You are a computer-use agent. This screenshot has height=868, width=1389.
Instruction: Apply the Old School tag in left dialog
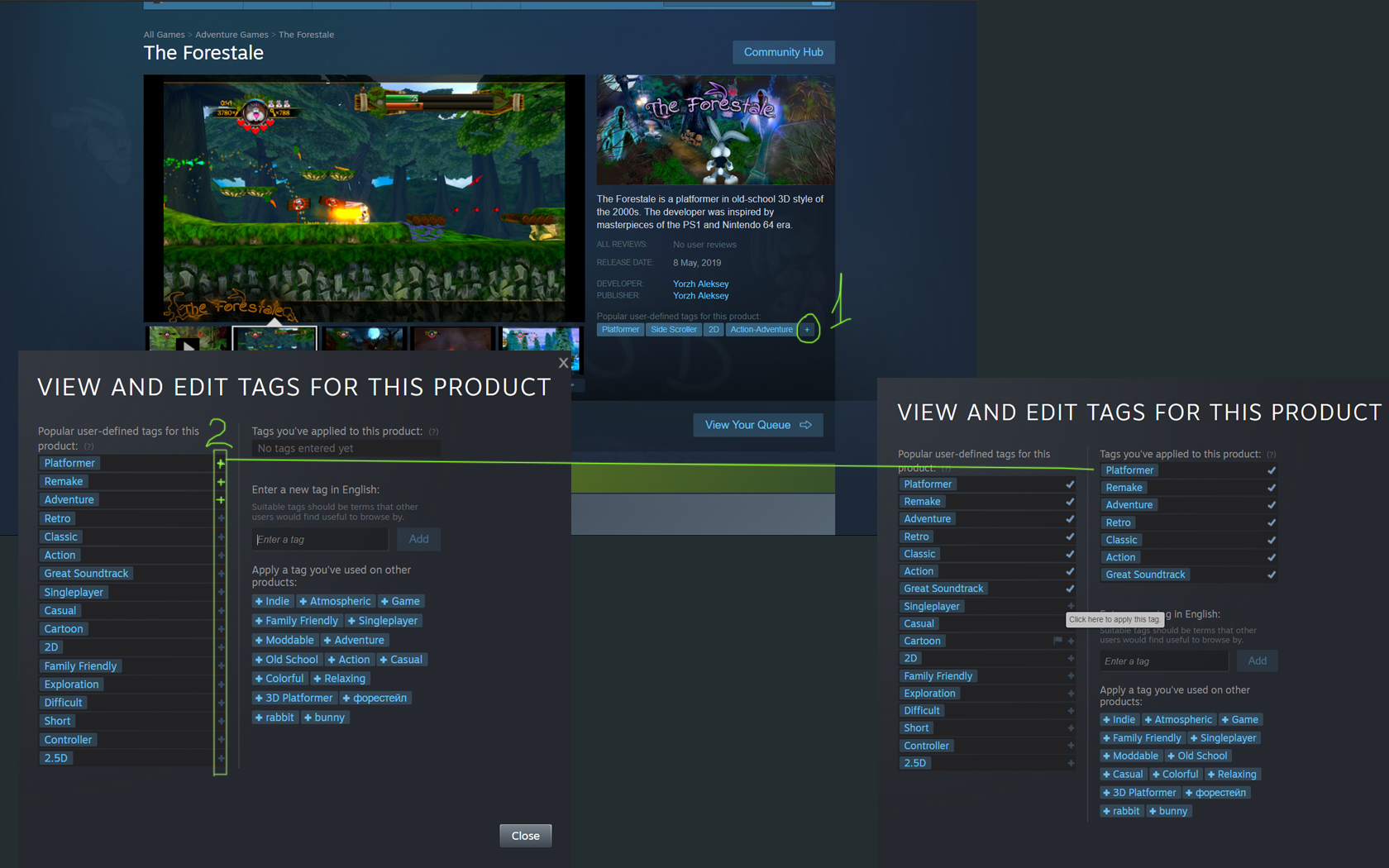pyautogui.click(x=287, y=660)
